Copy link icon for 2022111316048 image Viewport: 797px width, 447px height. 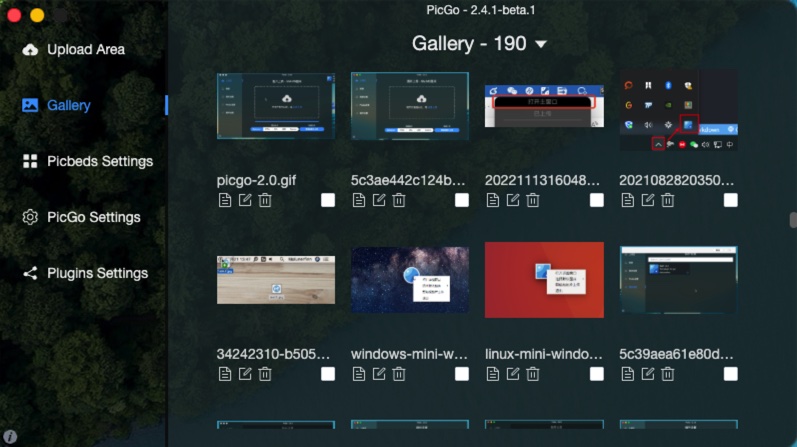click(x=493, y=200)
